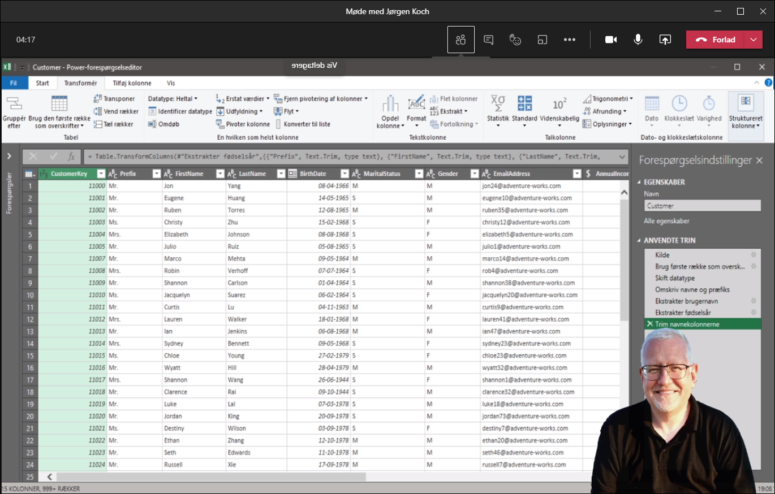Image resolution: width=775 pixels, height=494 pixels.
Task: Open filter dropdown for CustomerKey column
Action: pyautogui.click(x=101, y=174)
